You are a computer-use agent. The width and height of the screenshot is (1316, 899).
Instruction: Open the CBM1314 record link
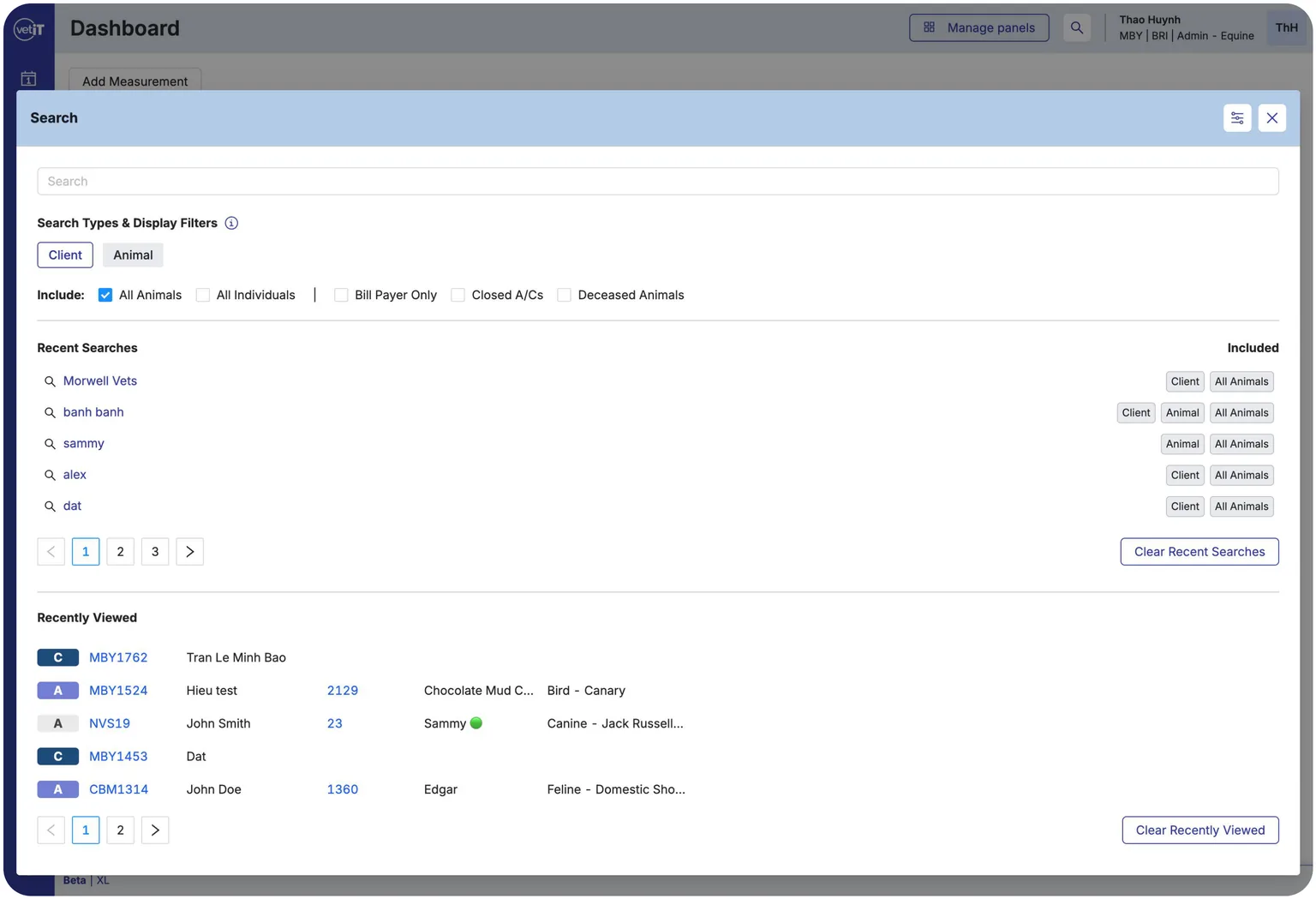point(119,789)
